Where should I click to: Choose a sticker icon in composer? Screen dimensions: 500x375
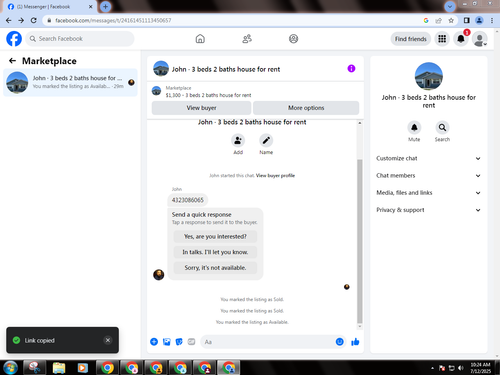click(179, 342)
